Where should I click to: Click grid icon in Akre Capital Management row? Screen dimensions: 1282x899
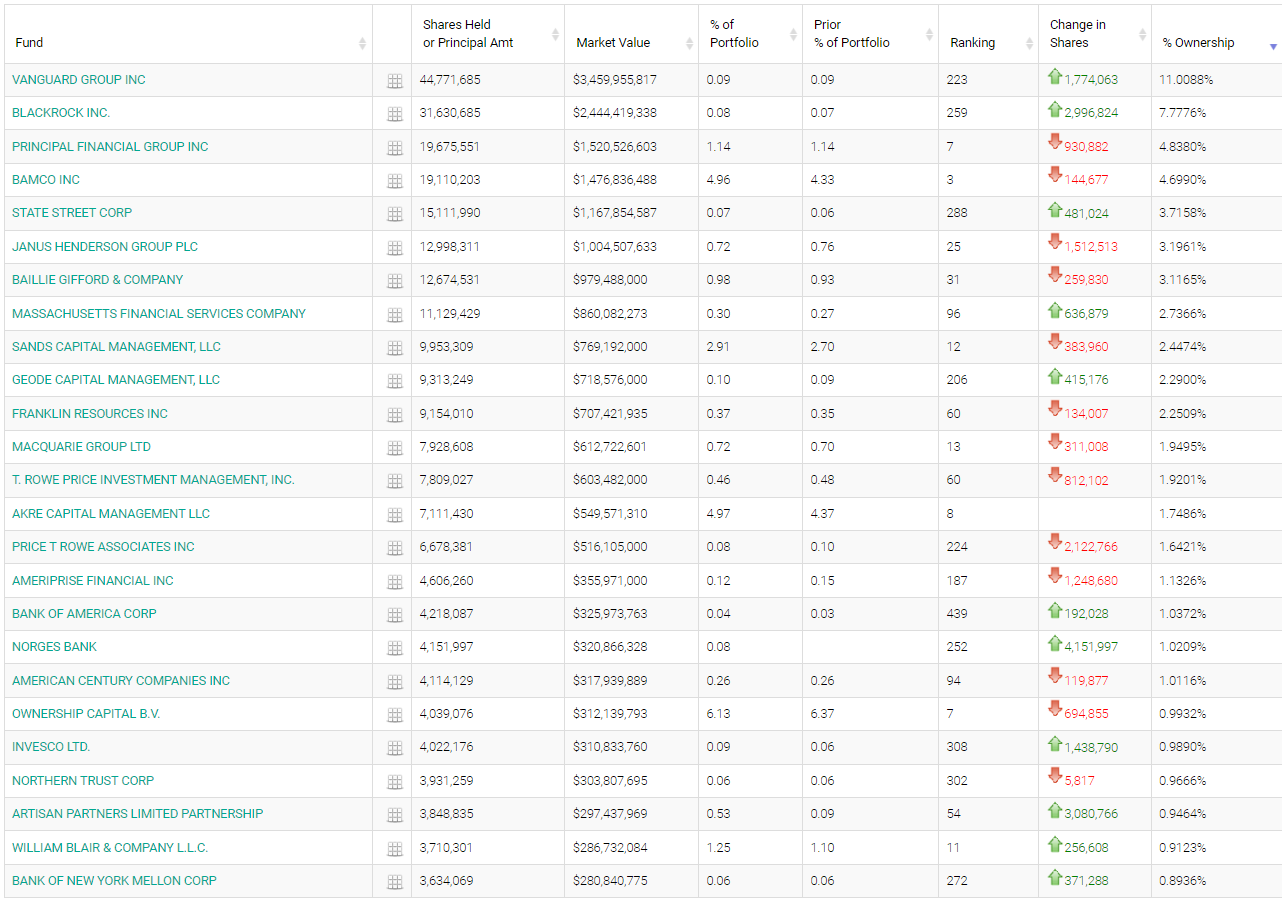[x=395, y=515]
